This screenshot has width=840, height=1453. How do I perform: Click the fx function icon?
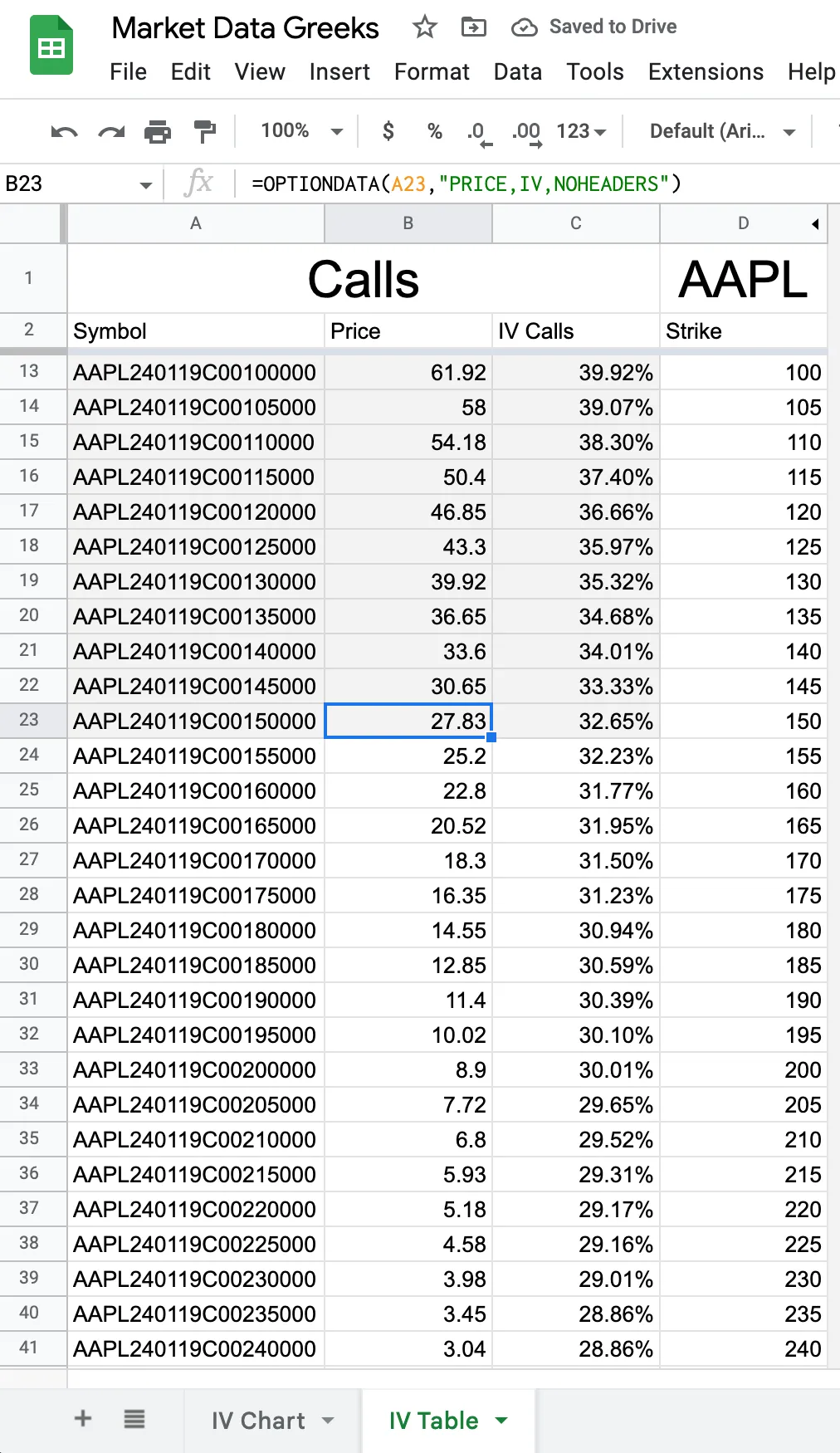tap(199, 182)
